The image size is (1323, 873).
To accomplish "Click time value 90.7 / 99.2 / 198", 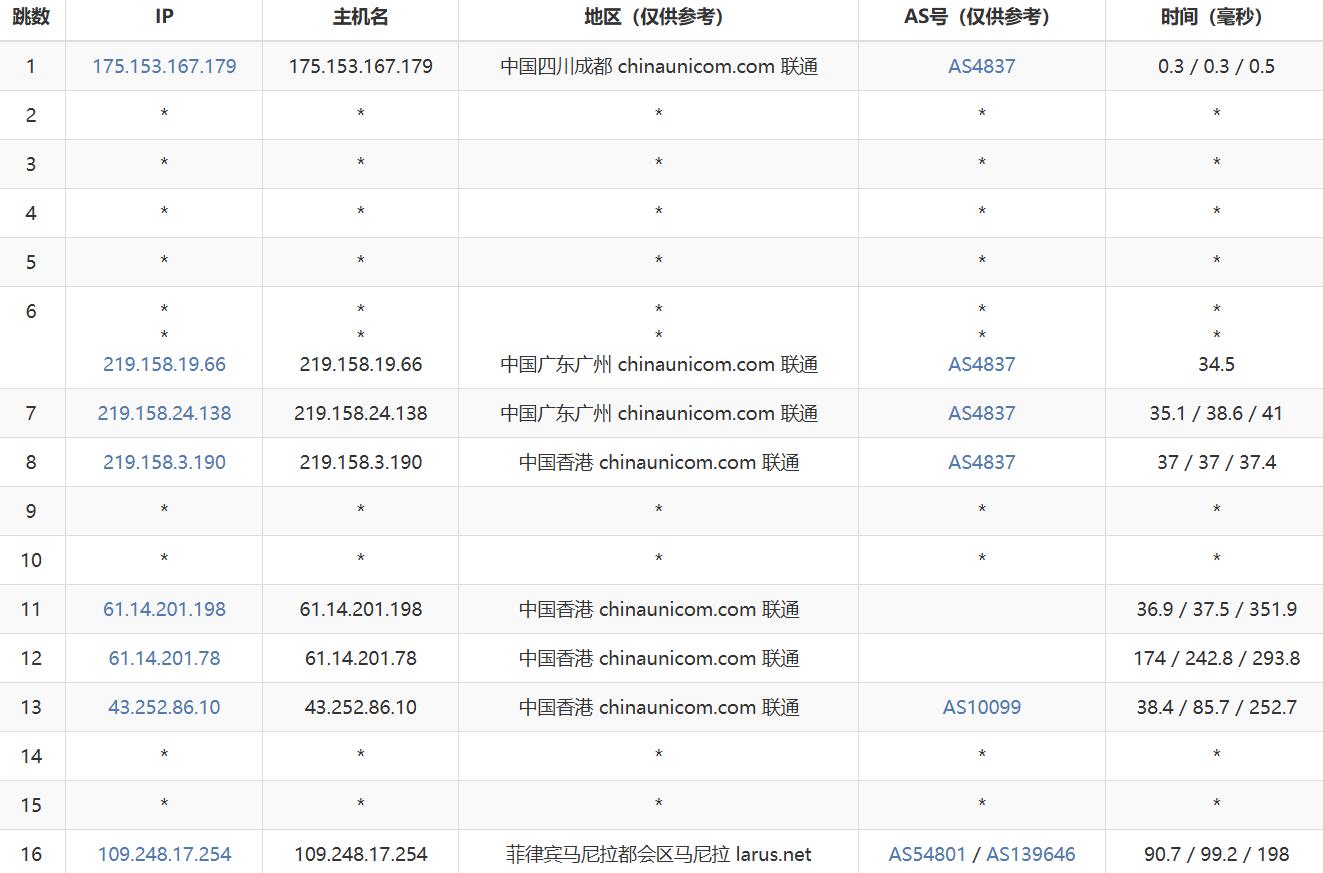I will click(x=1216, y=854).
